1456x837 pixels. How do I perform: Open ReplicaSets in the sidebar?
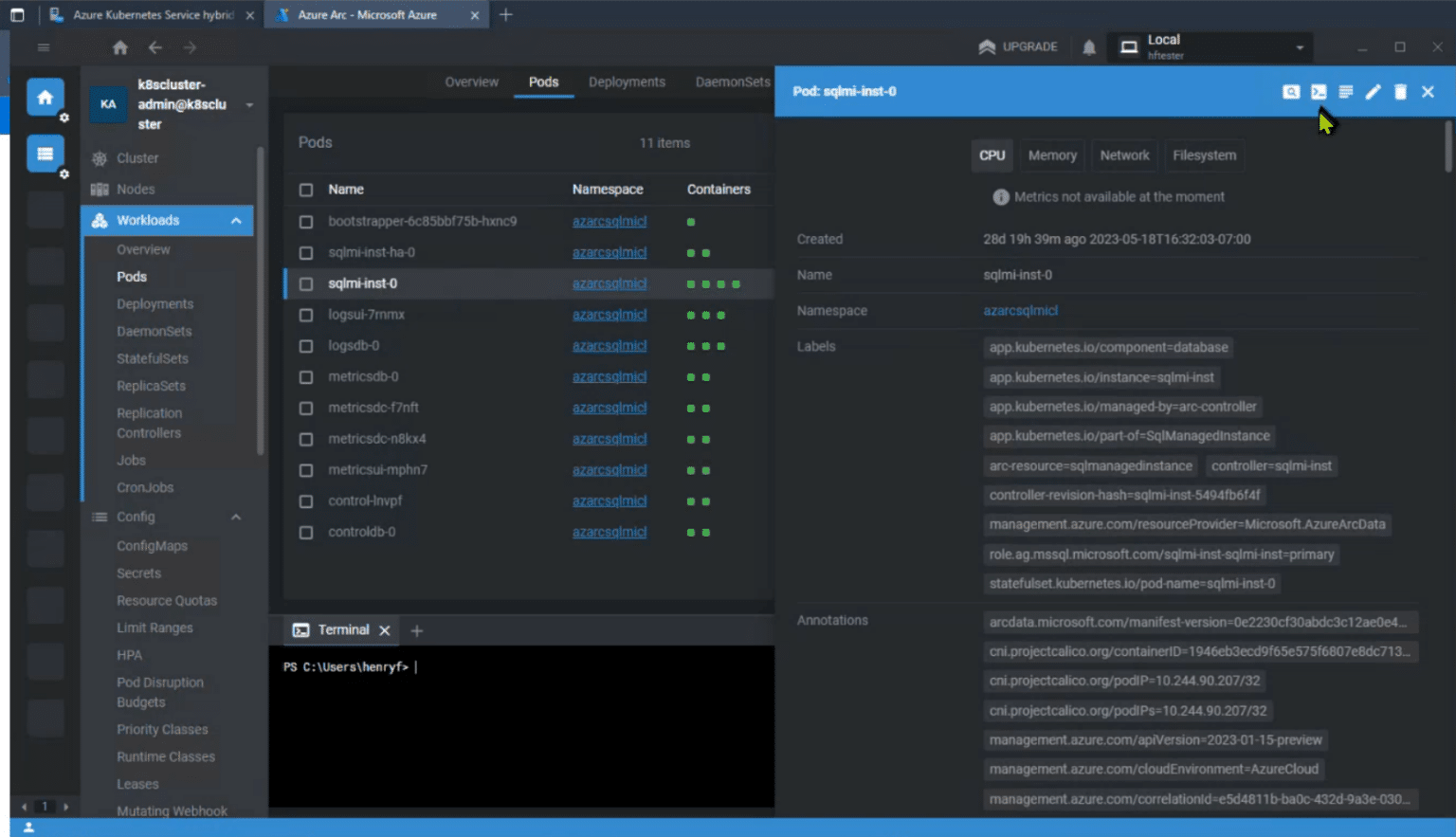[151, 386]
